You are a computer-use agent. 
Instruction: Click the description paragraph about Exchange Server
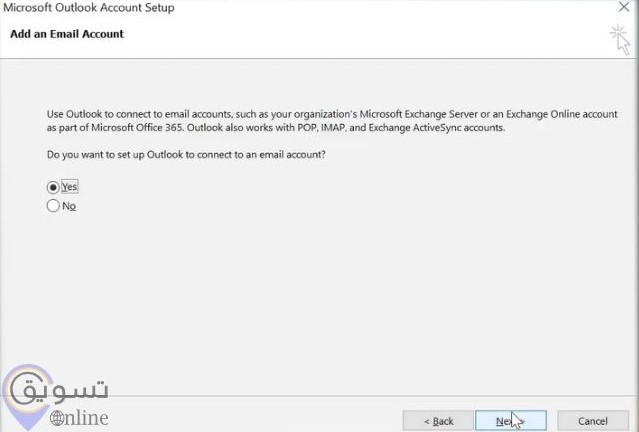tap(332, 121)
